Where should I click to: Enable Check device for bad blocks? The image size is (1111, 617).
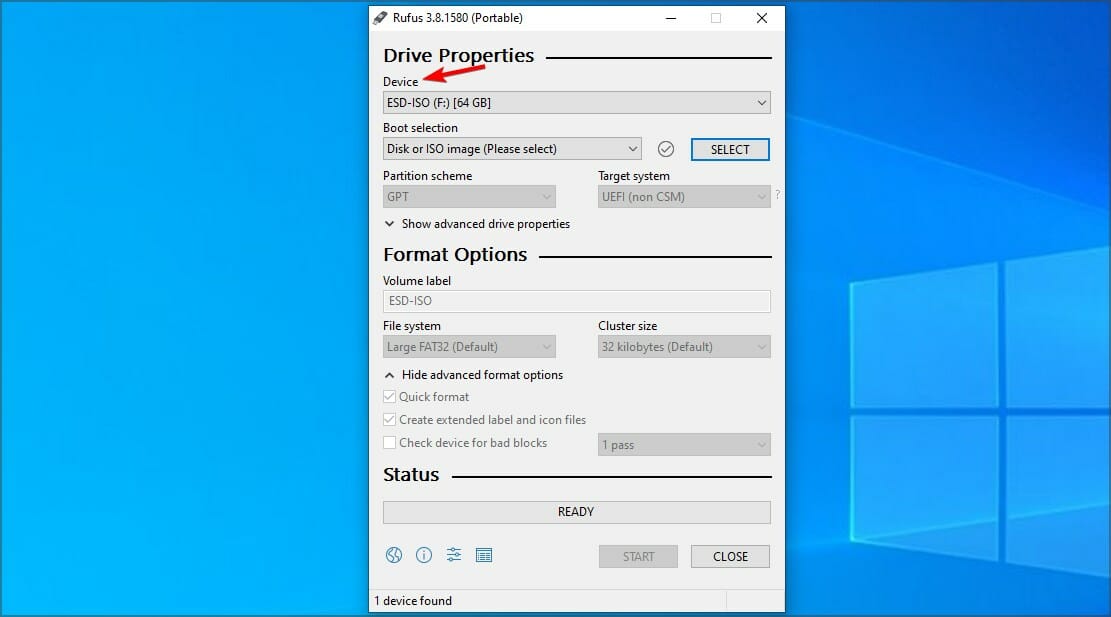389,443
